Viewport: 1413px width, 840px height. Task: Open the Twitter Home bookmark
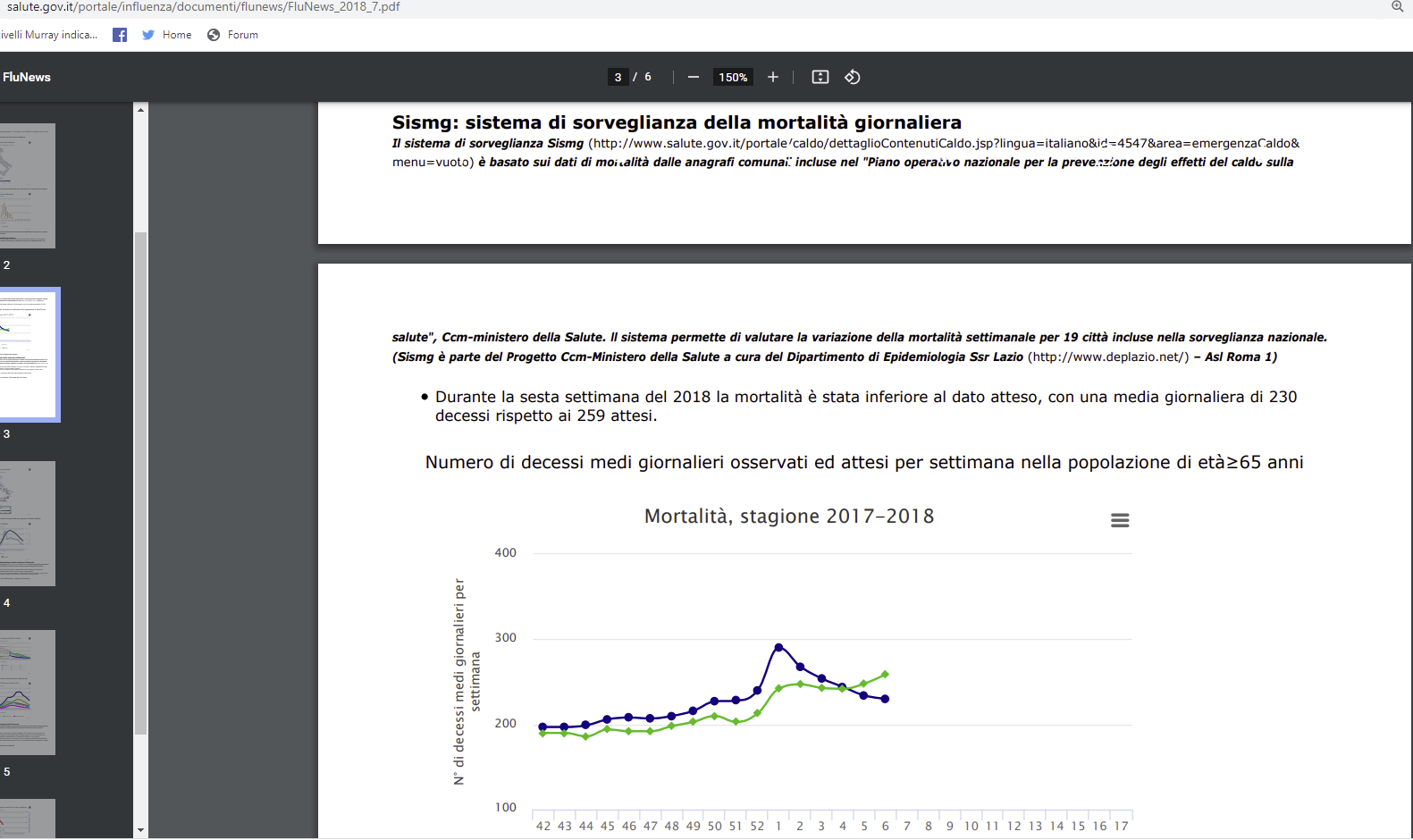point(167,35)
